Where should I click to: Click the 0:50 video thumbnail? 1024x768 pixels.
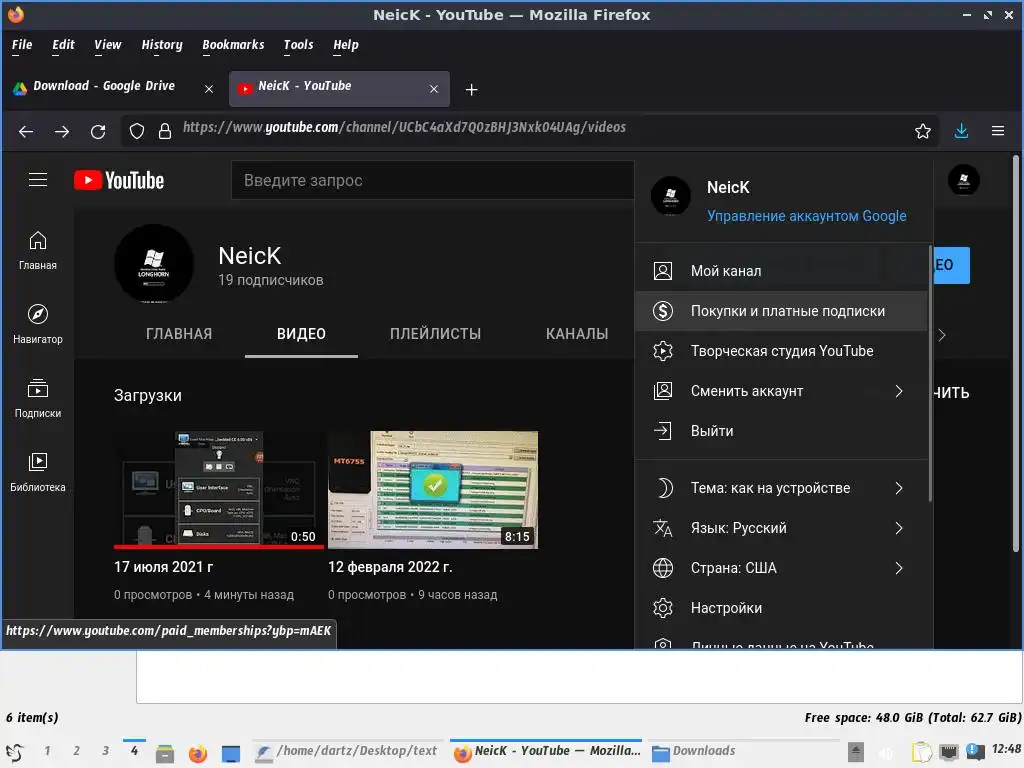point(219,490)
